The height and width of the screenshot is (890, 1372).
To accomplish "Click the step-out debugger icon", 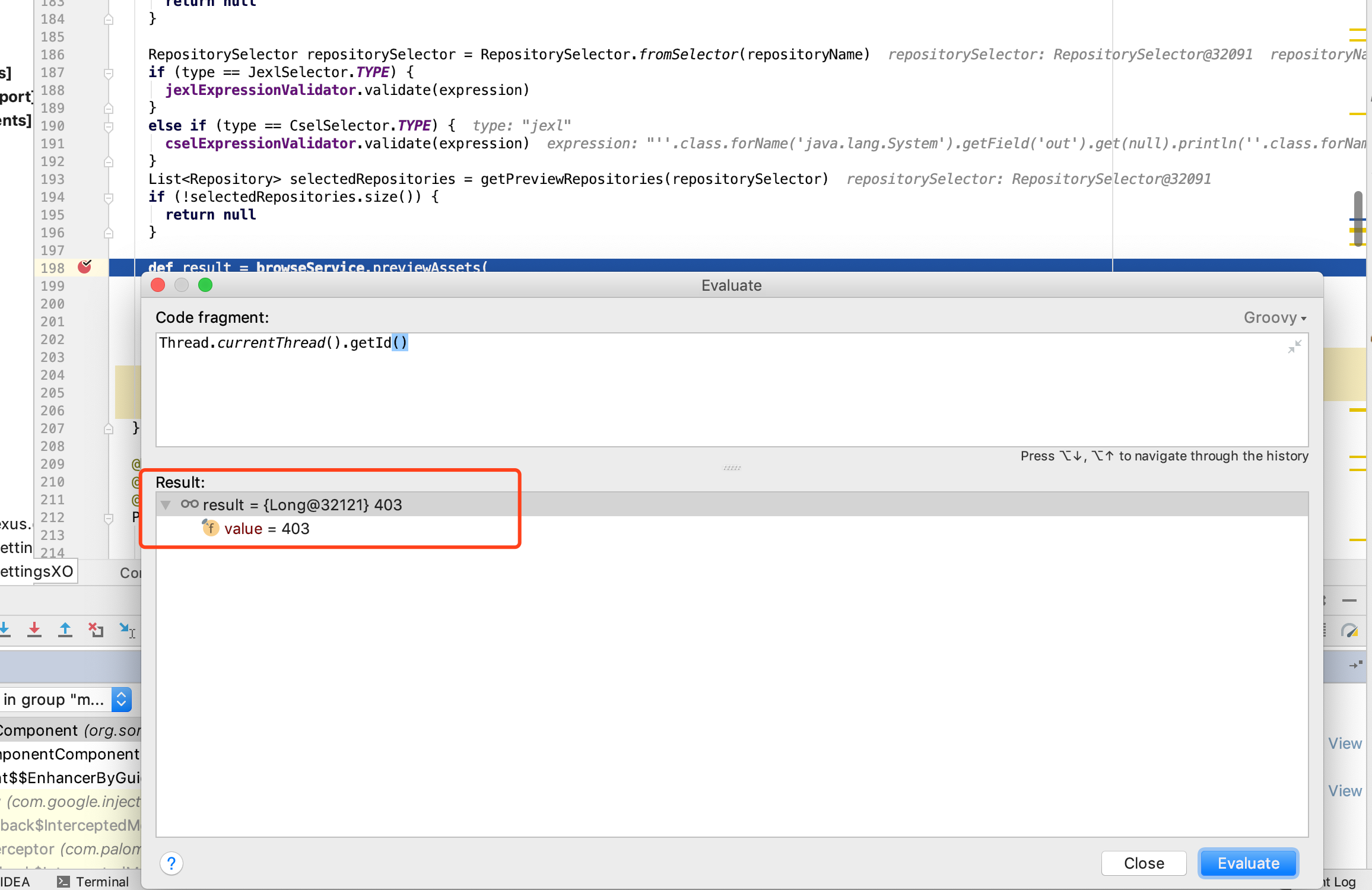I will tap(64, 629).
